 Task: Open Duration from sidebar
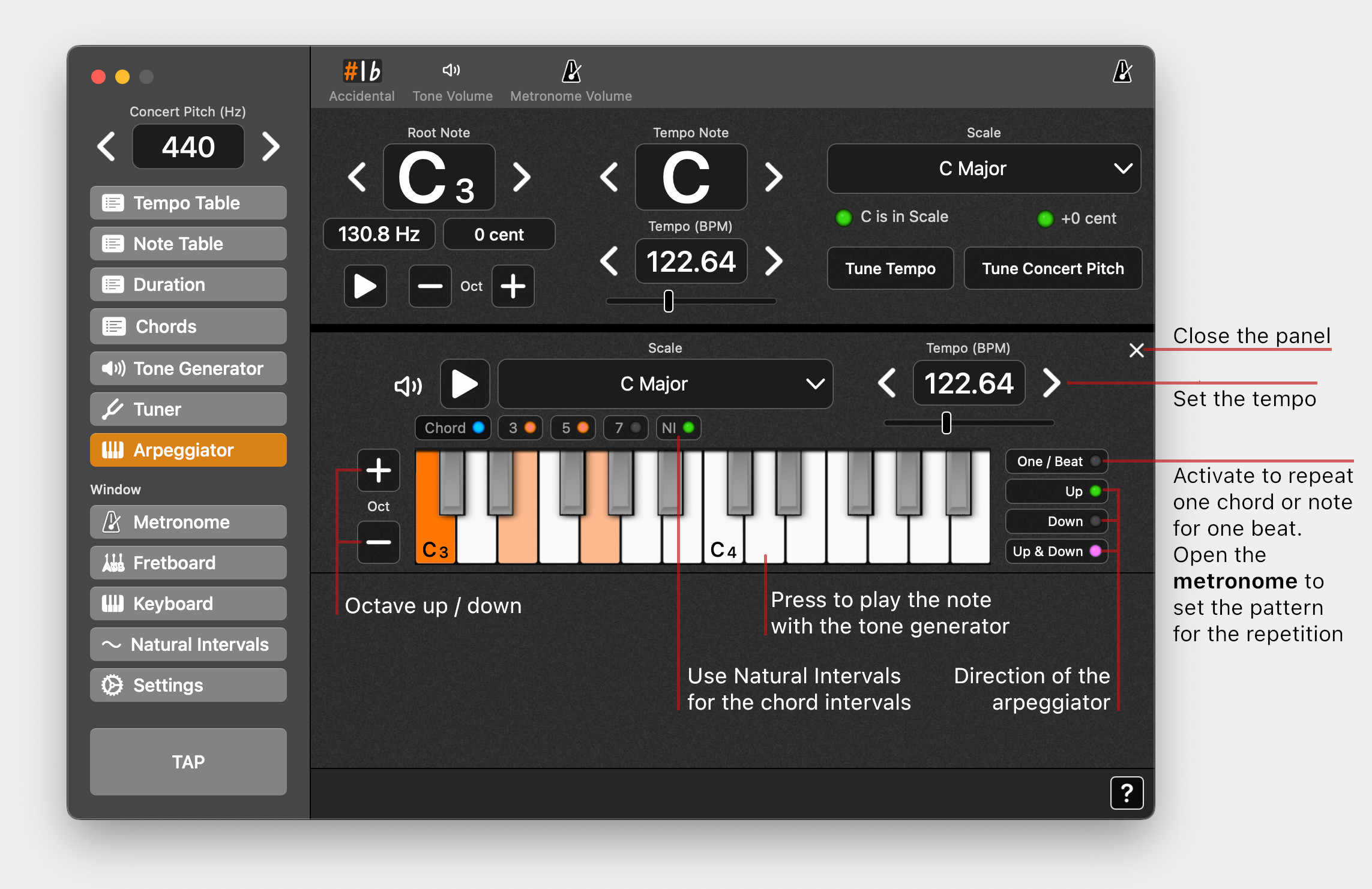[188, 284]
